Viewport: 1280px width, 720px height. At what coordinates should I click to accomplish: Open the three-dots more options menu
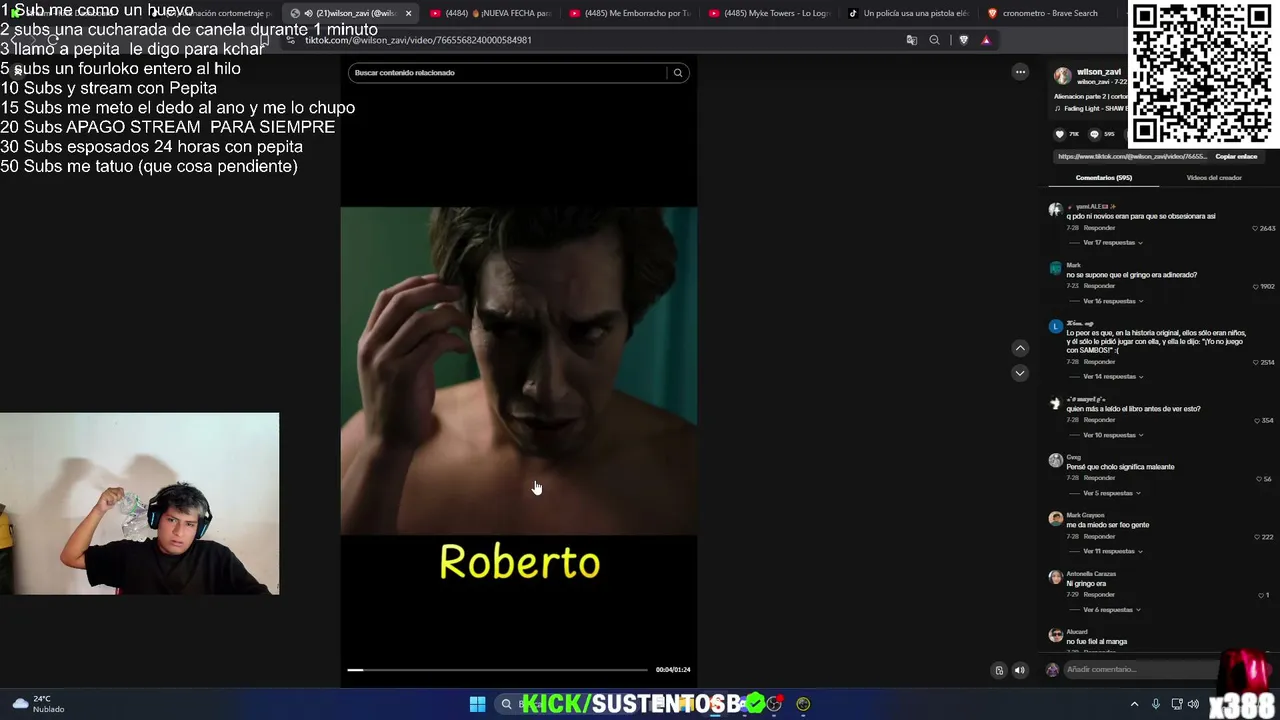click(x=1020, y=72)
